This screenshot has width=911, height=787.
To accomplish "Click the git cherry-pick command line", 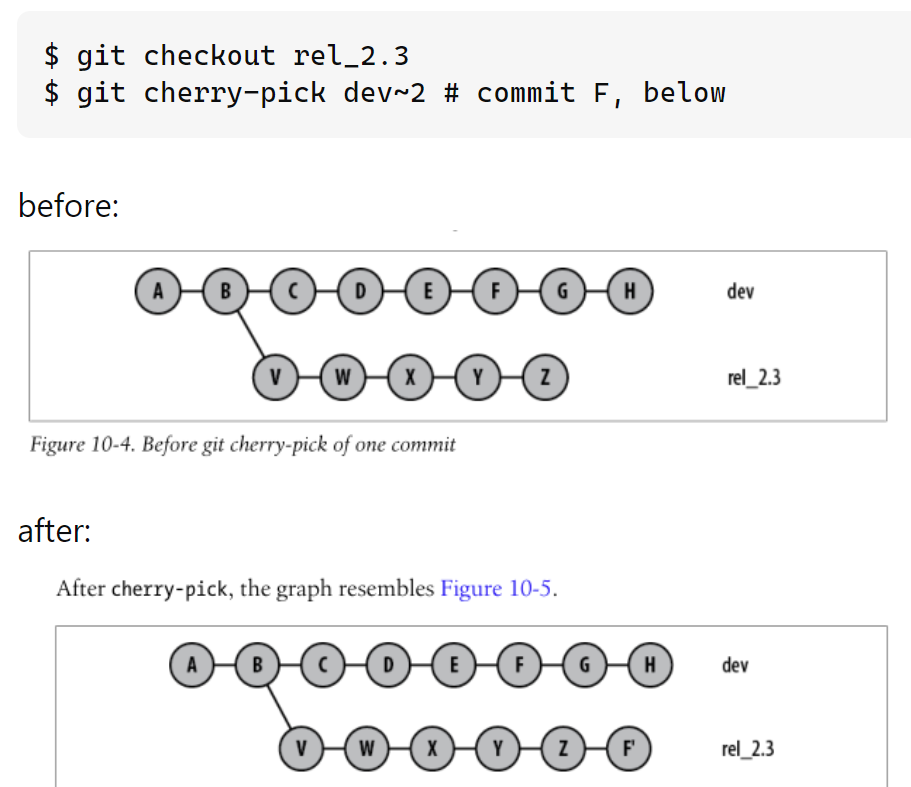I will (x=384, y=93).
